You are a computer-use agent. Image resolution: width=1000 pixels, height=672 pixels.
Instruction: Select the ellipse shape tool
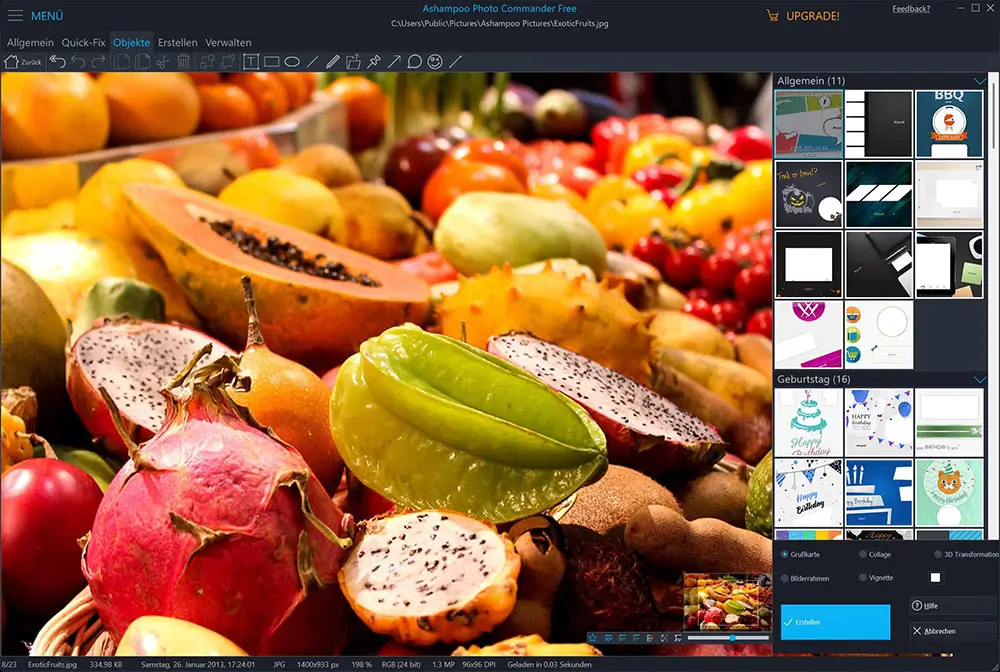(x=292, y=62)
